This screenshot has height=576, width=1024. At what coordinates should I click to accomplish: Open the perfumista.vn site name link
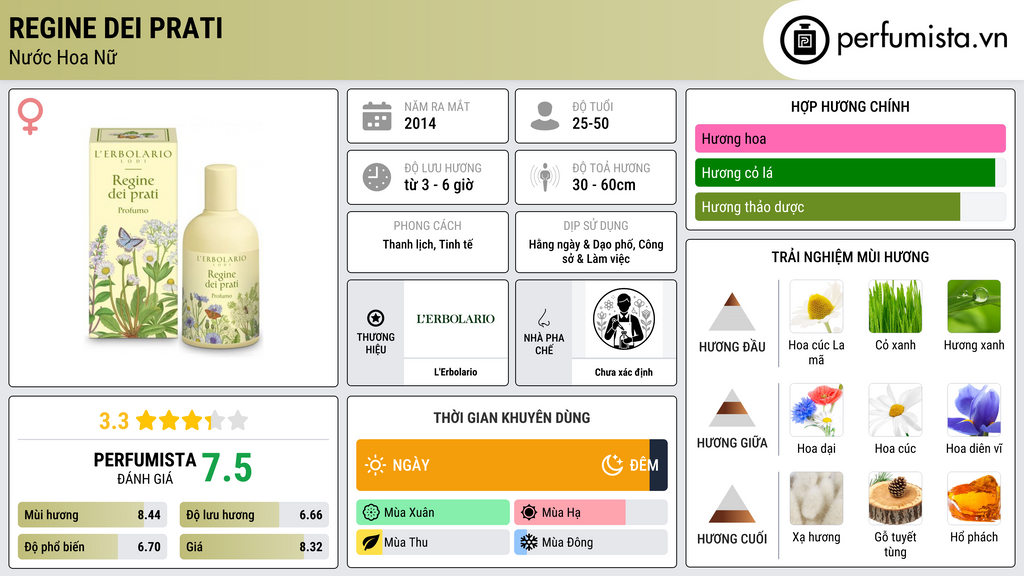922,39
